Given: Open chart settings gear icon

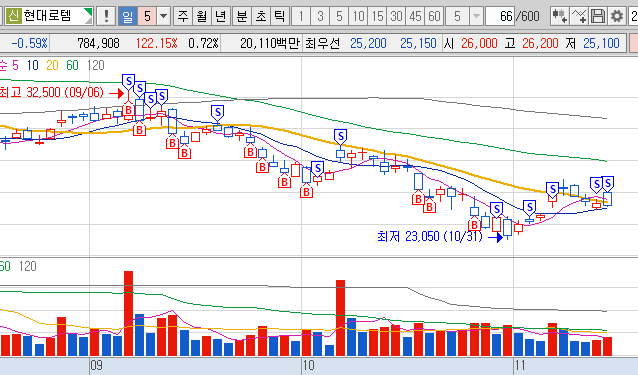Looking at the screenshot, I should click(617, 16).
